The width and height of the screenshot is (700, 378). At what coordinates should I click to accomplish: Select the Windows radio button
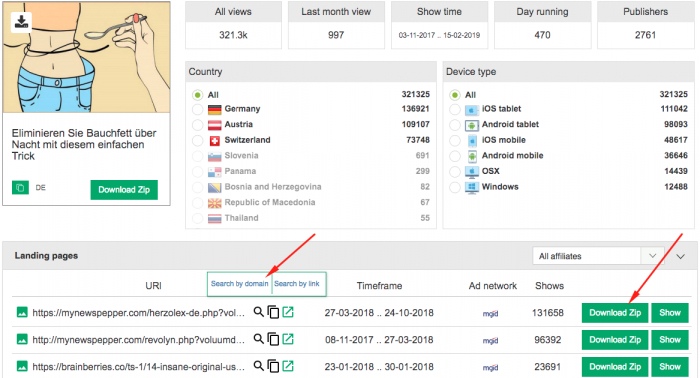click(x=454, y=187)
